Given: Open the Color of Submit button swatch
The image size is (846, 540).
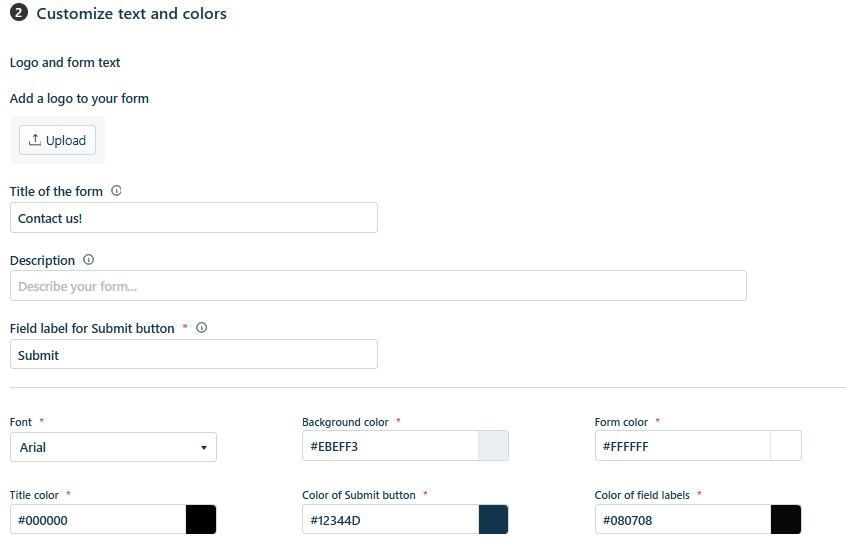Looking at the screenshot, I should (493, 520).
